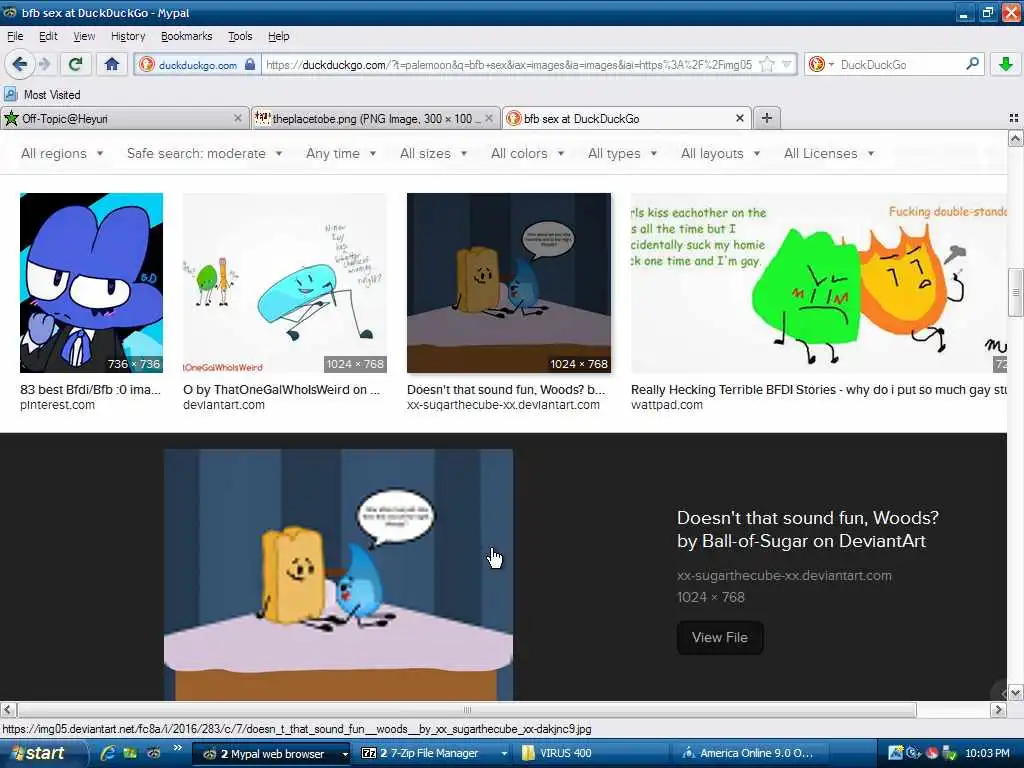
Task: Reload the current page
Action: click(x=76, y=64)
